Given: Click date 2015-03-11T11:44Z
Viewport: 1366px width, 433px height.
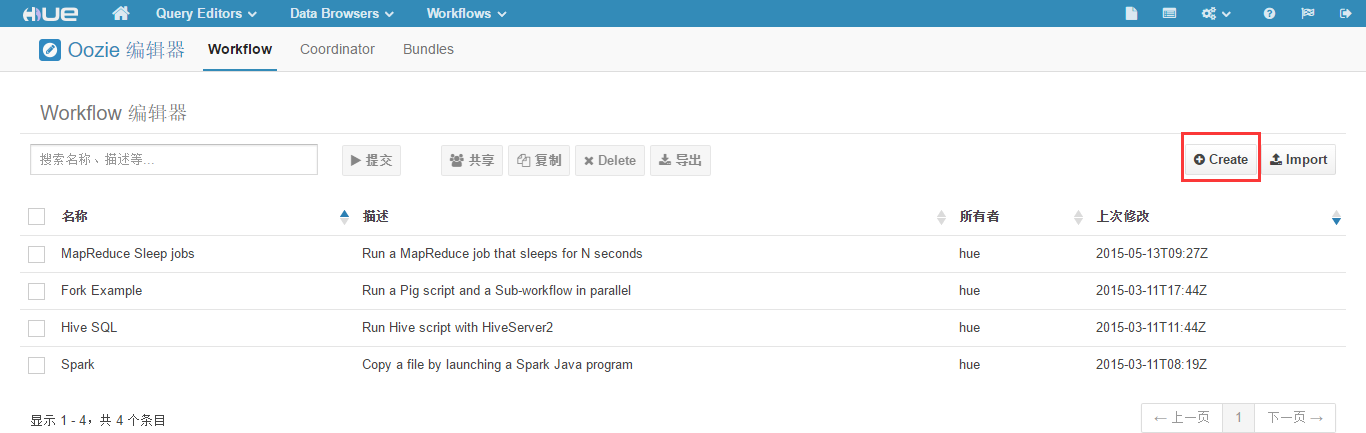Looking at the screenshot, I should (1152, 328).
